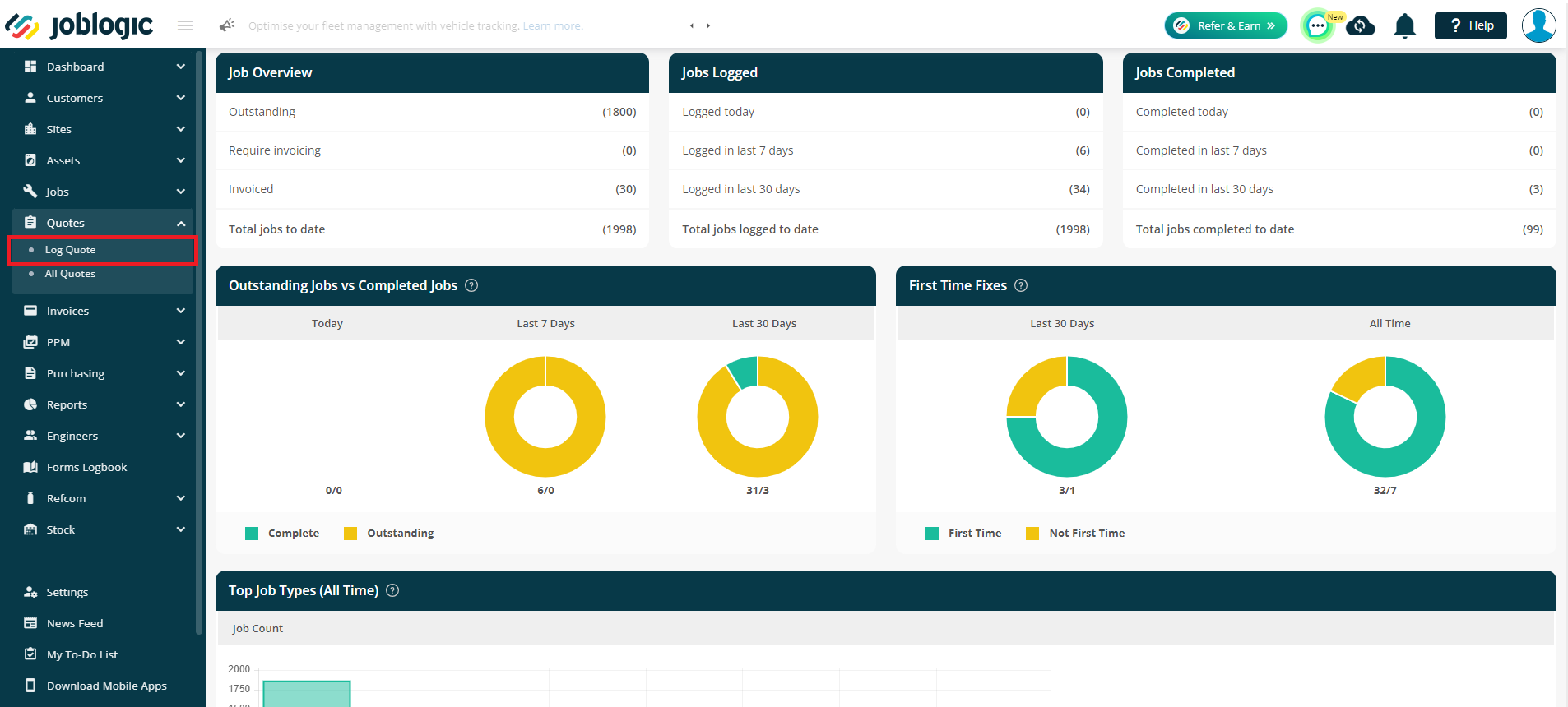1568x707 pixels.
Task: Click the Stock warehouse icon
Action: (30, 529)
